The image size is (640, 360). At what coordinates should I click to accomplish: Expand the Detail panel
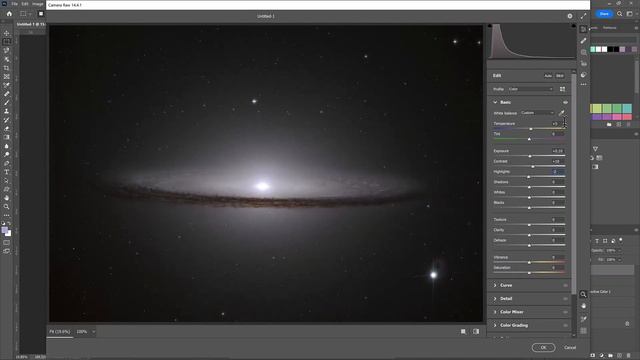point(495,299)
